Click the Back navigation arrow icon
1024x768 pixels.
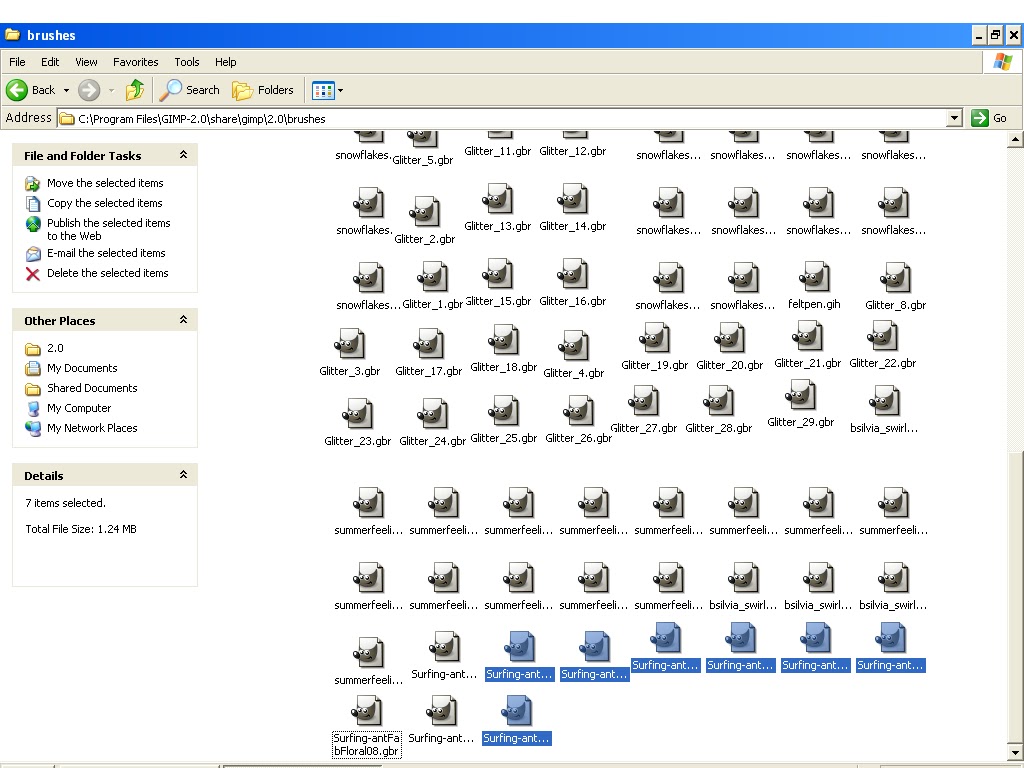17,90
